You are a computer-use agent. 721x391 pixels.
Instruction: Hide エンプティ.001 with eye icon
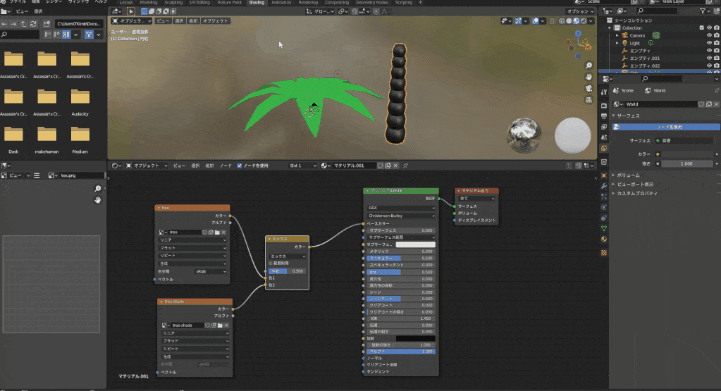click(x=709, y=58)
